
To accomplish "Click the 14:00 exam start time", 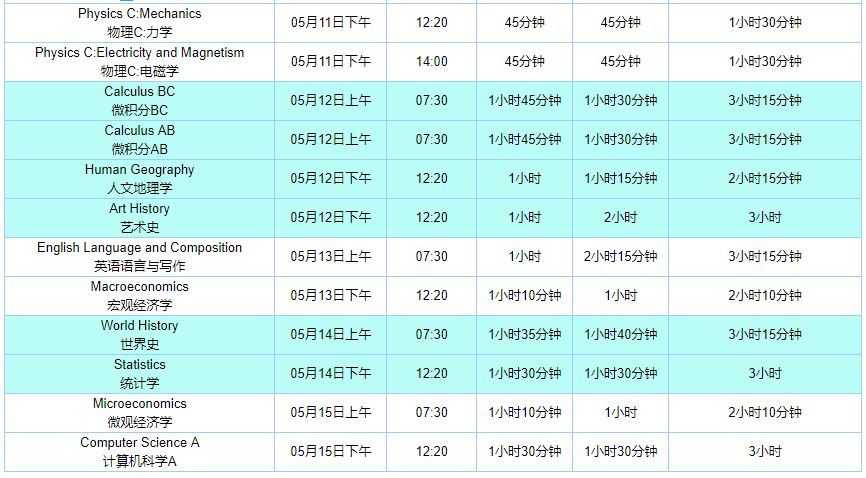I will click(431, 62).
